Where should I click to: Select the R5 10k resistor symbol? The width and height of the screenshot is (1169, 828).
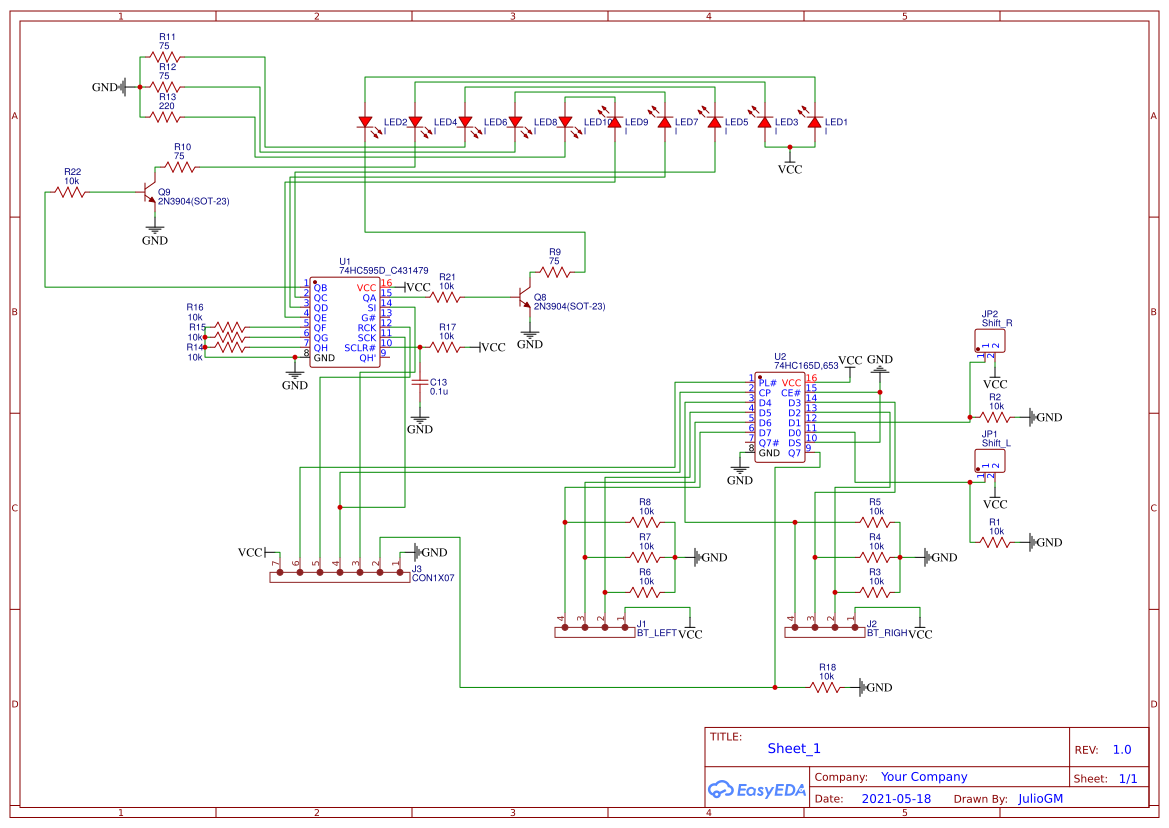click(x=875, y=522)
